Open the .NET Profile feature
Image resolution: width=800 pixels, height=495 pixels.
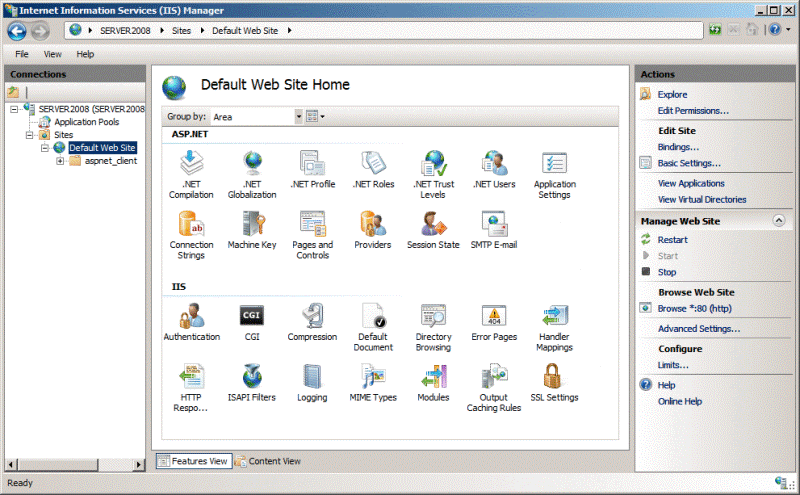point(313,169)
